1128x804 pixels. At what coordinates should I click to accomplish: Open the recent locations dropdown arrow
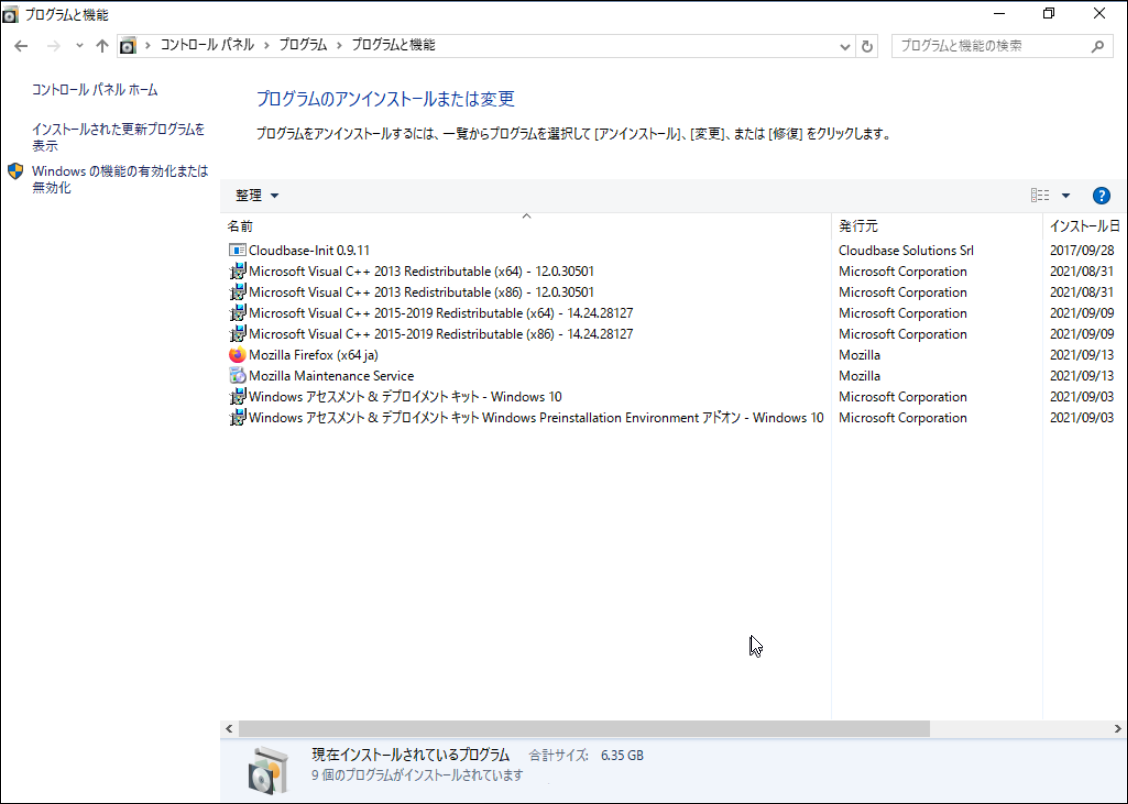tap(79, 46)
